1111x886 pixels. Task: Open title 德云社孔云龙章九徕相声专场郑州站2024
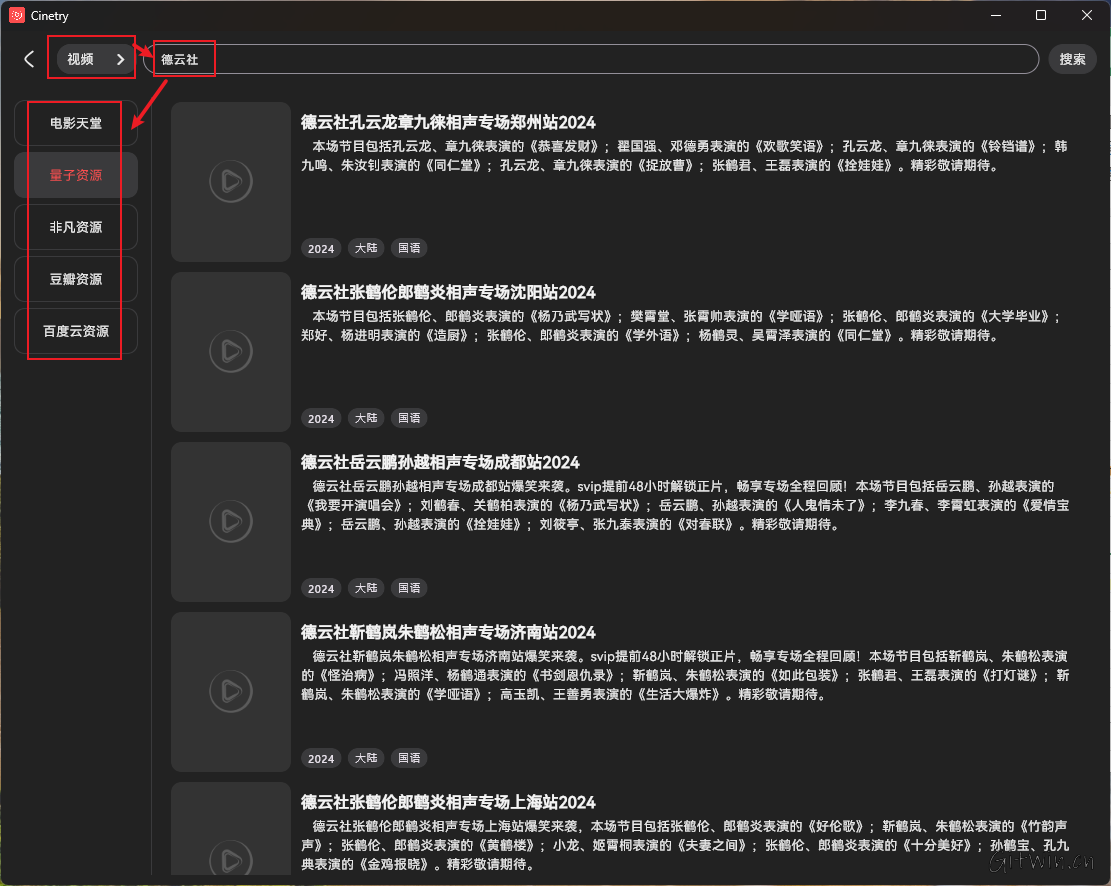click(x=448, y=122)
